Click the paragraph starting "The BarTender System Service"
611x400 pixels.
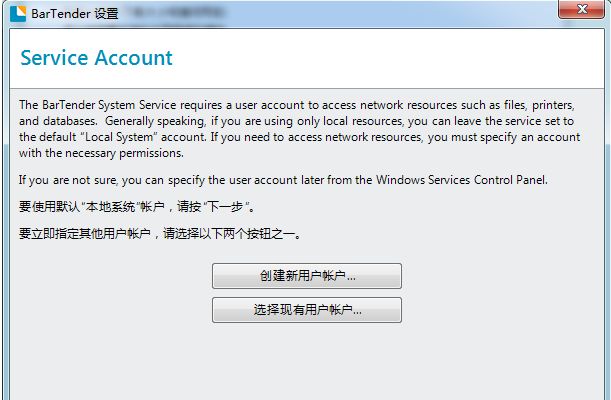300,129
